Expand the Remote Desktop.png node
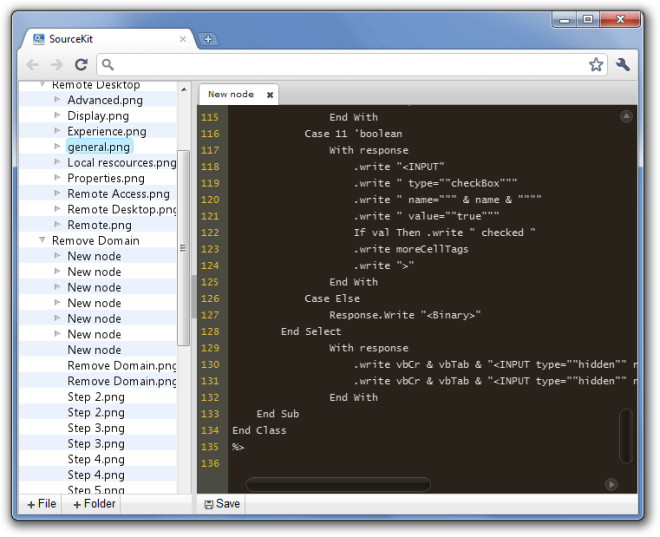The width and height of the screenshot is (660, 537). click(57, 209)
